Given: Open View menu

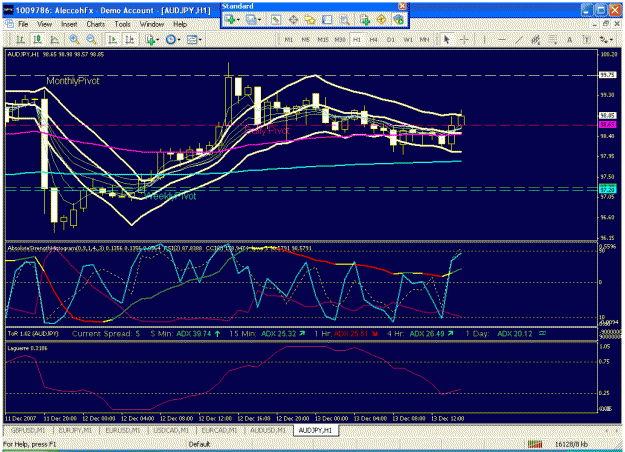Looking at the screenshot, I should coord(45,24).
